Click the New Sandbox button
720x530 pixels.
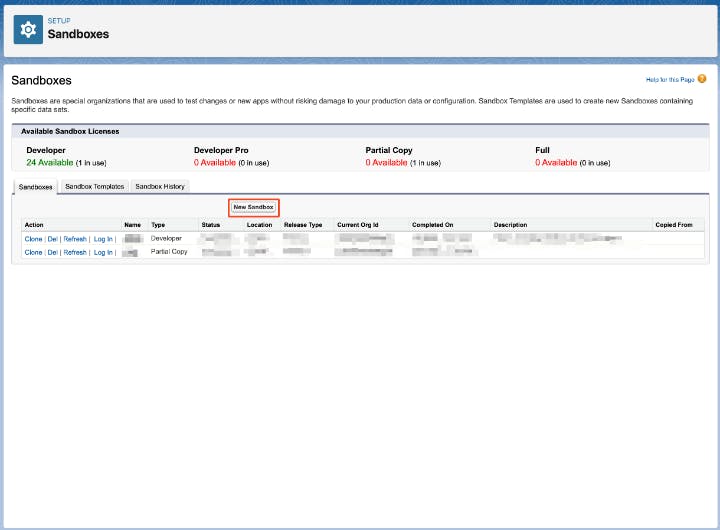(x=253, y=207)
